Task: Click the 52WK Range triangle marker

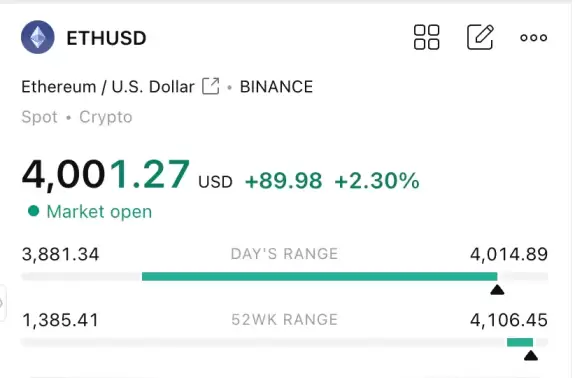Action: pyautogui.click(x=531, y=356)
